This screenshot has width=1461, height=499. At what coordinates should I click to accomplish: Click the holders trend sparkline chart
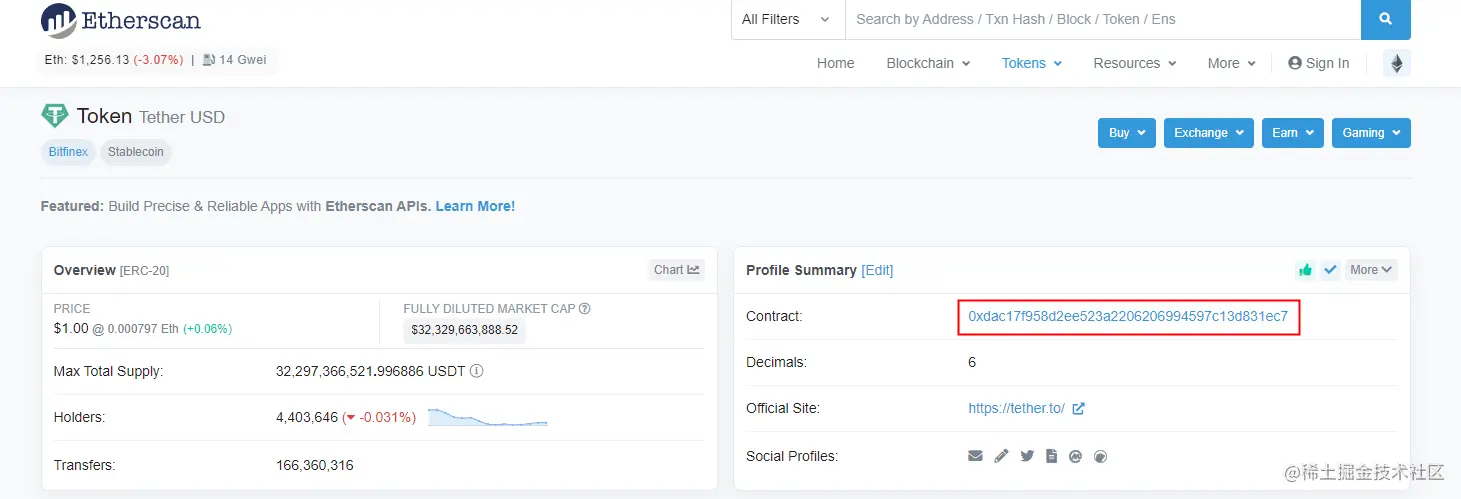click(x=488, y=417)
